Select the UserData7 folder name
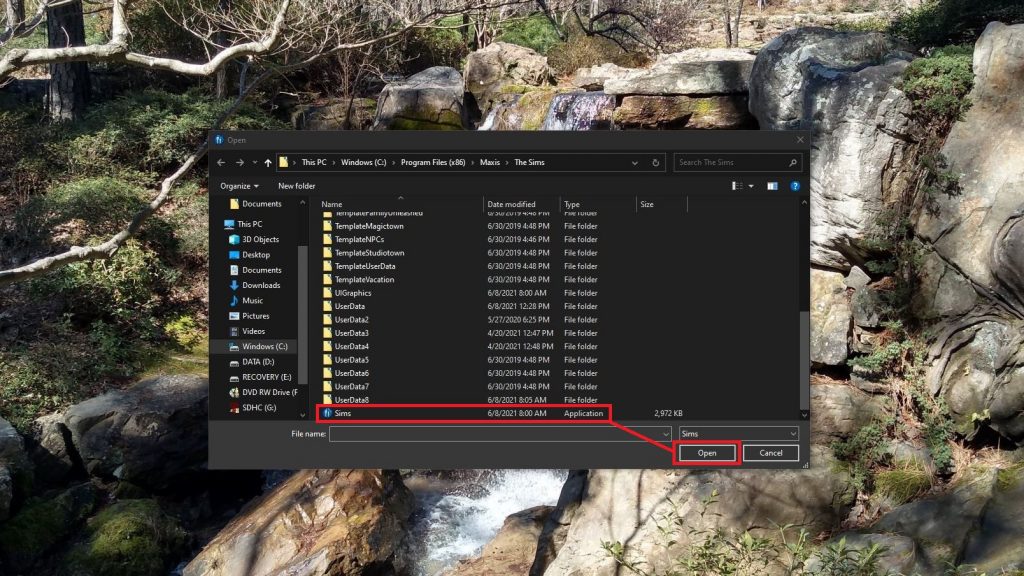Screen dimensions: 1024x576 351,387
